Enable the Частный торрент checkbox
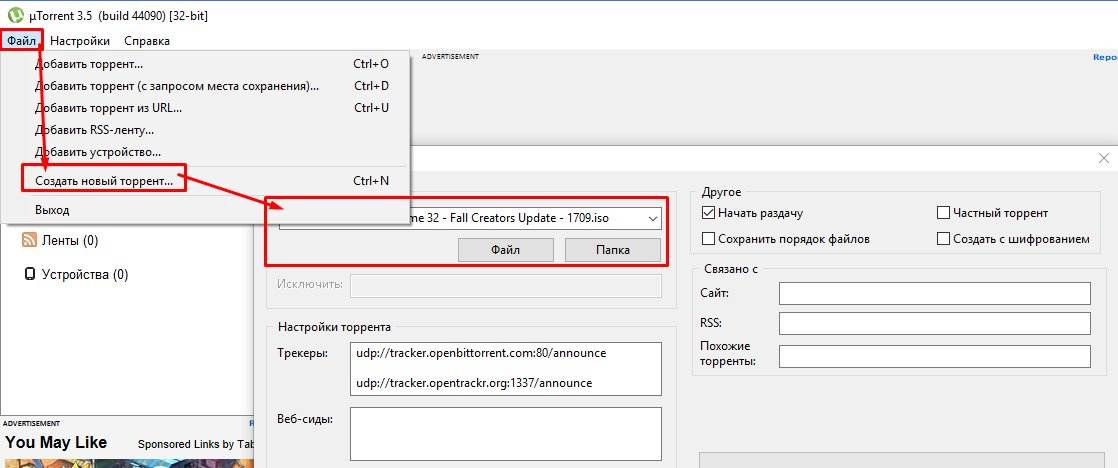Screen dimensions: 1118x468 click(943, 213)
